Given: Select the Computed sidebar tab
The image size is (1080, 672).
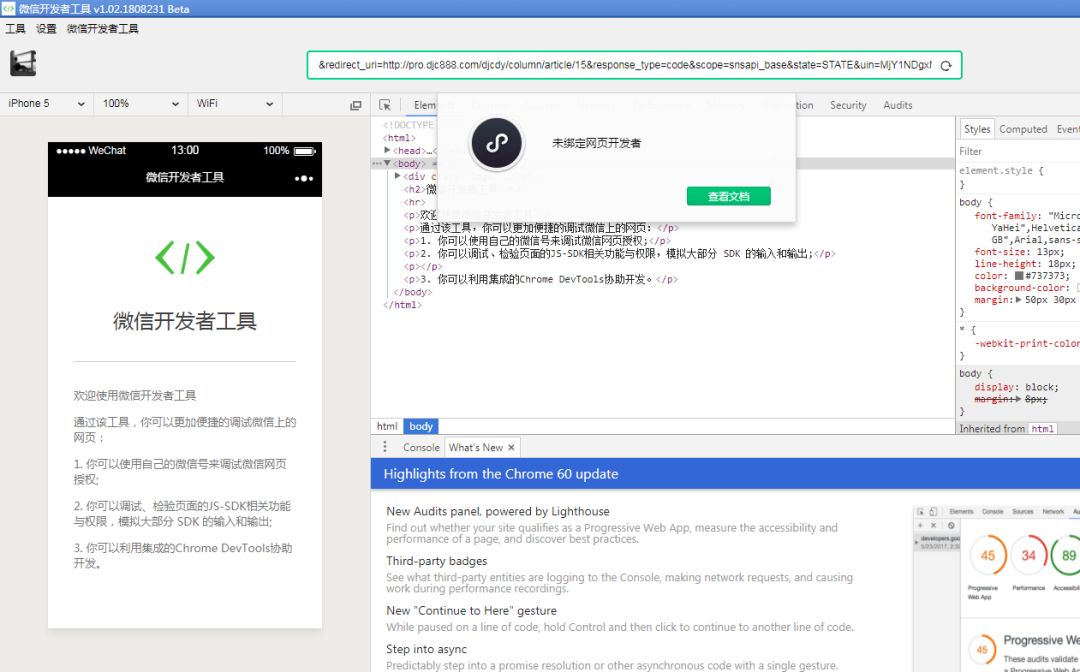Looking at the screenshot, I should click(x=1023, y=129).
